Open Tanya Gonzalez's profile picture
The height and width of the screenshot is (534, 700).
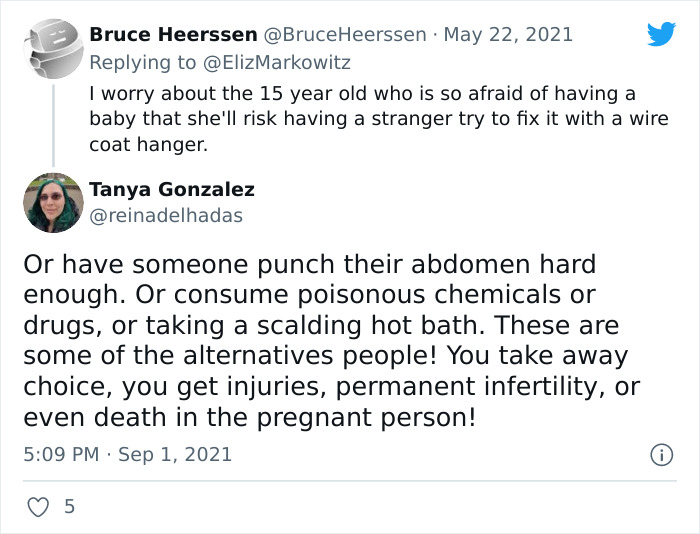click(52, 202)
